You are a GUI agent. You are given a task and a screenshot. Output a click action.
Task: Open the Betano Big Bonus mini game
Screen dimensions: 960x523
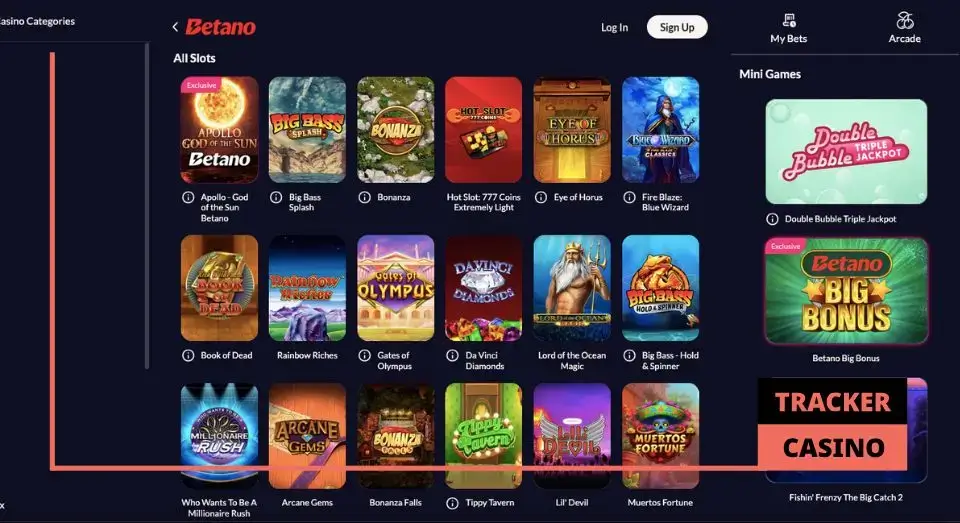point(846,291)
